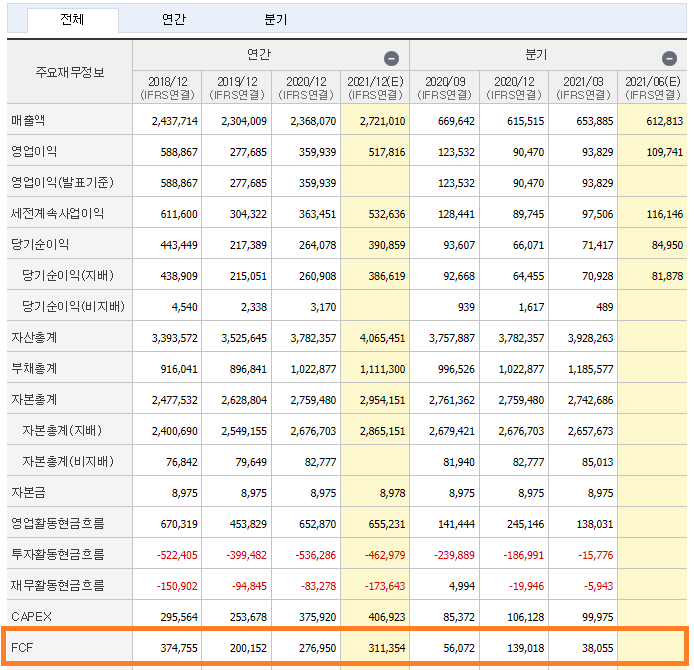Viewport: 694px width, 670px height.
Task: Click the 670,319 operating cash flow value
Action: (179, 524)
